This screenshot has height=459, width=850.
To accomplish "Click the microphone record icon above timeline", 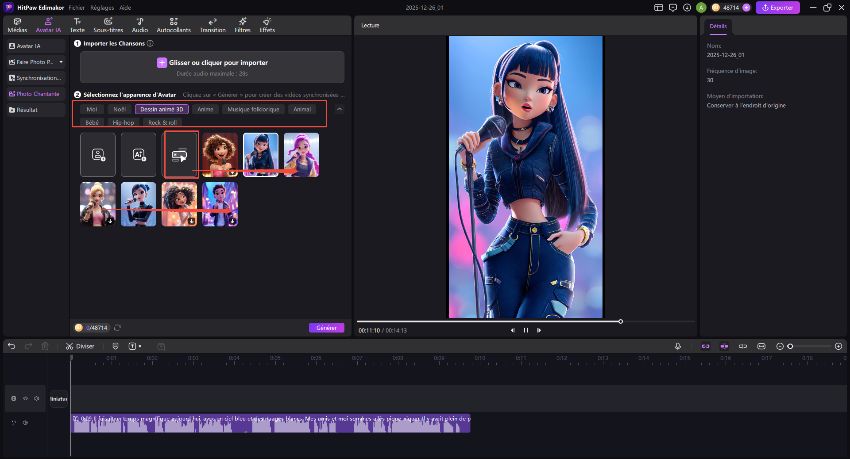I will click(677, 346).
